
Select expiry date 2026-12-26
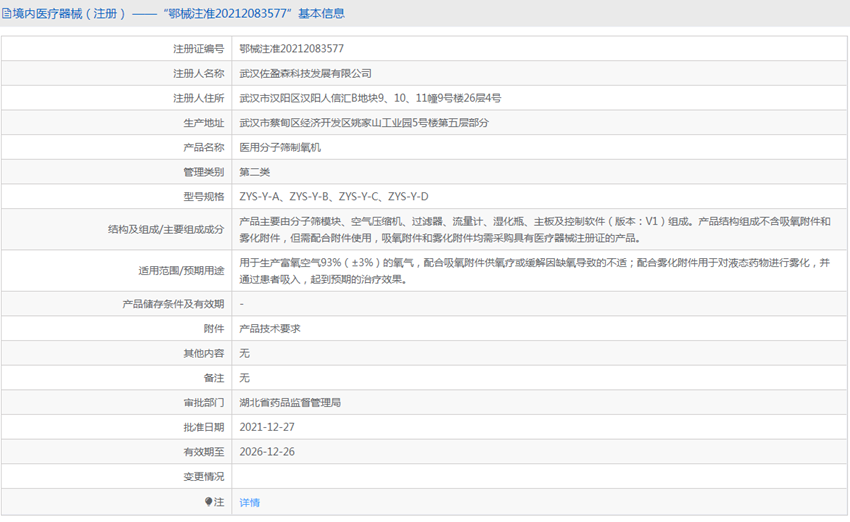pyautogui.click(x=267, y=452)
